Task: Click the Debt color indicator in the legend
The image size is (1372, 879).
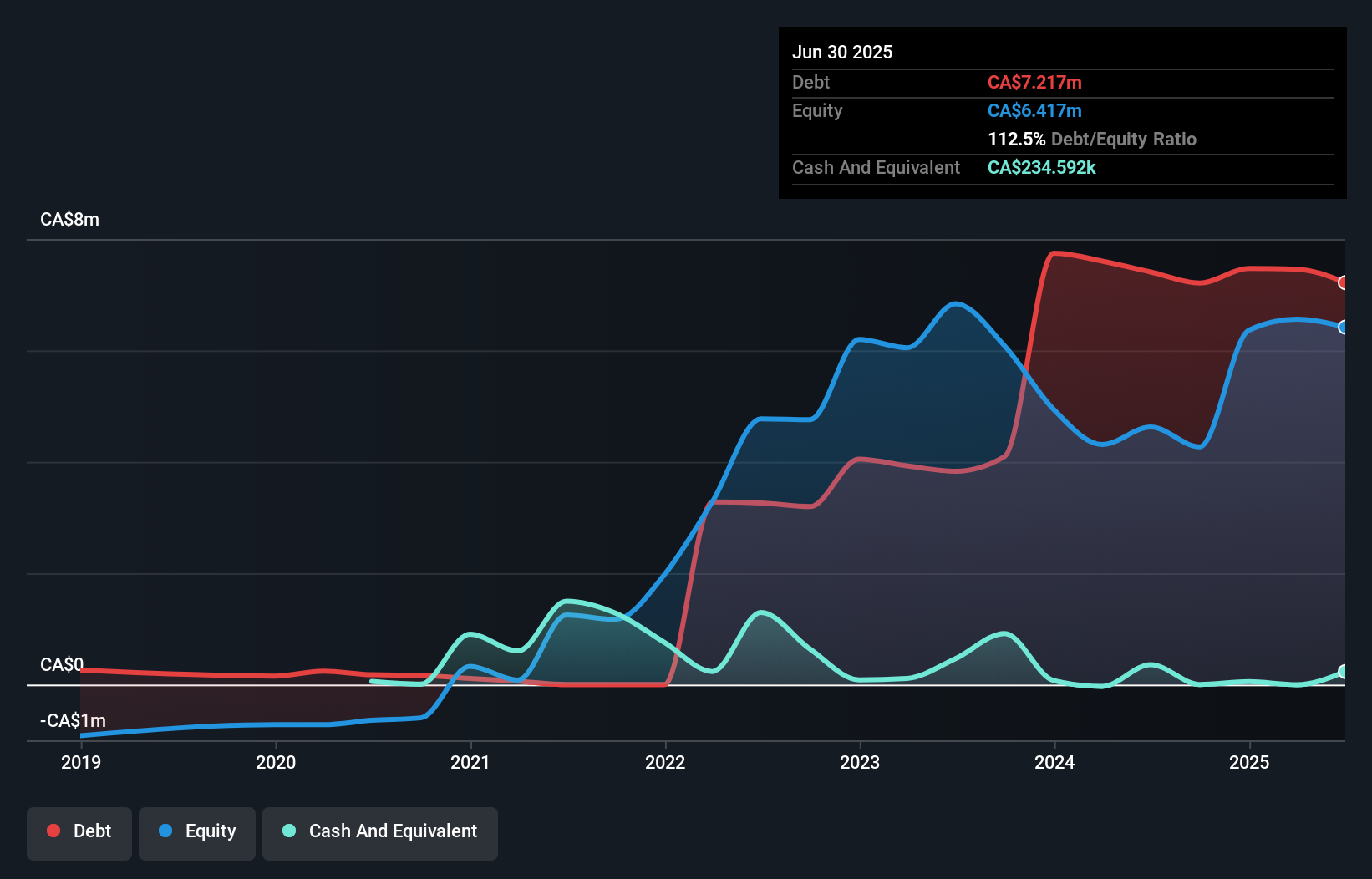Action: tap(53, 831)
